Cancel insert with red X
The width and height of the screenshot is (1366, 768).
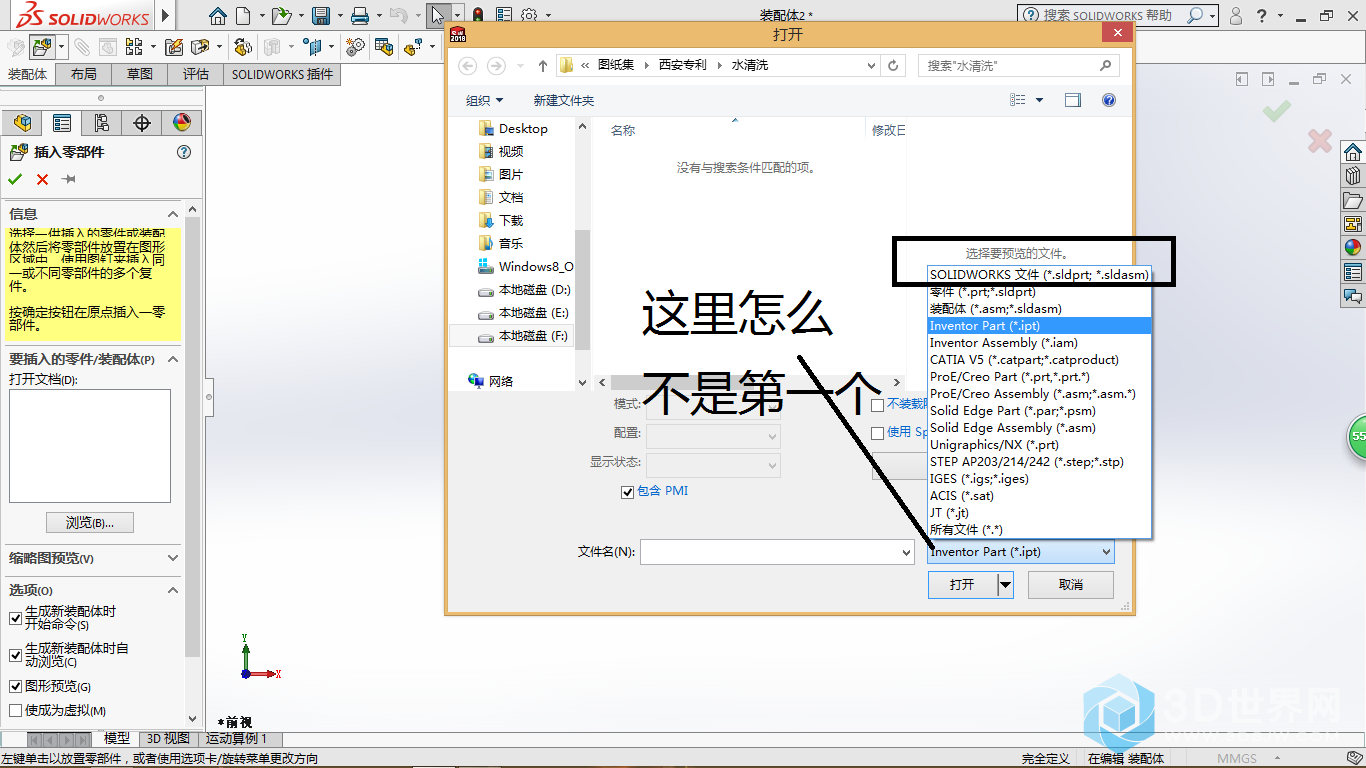[42, 179]
